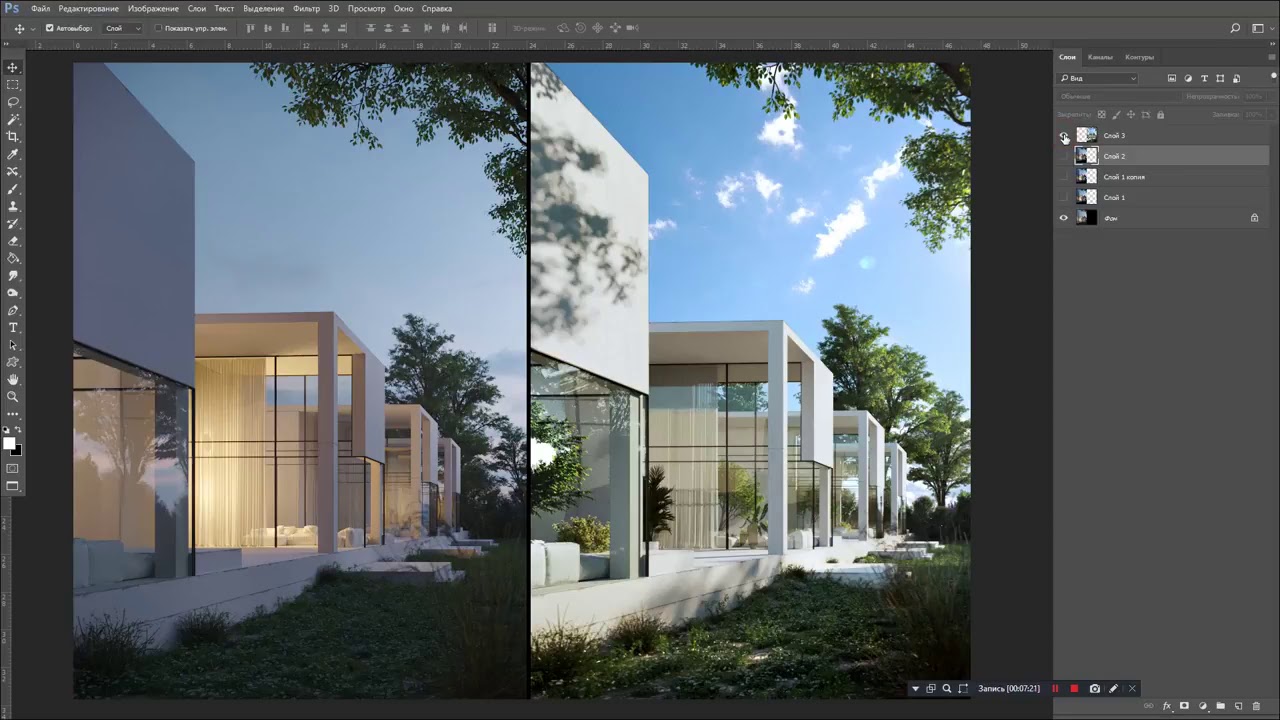Take a screenshot with the recorder camera icon
Screen dimensions: 1280x720
pyautogui.click(x=1095, y=689)
